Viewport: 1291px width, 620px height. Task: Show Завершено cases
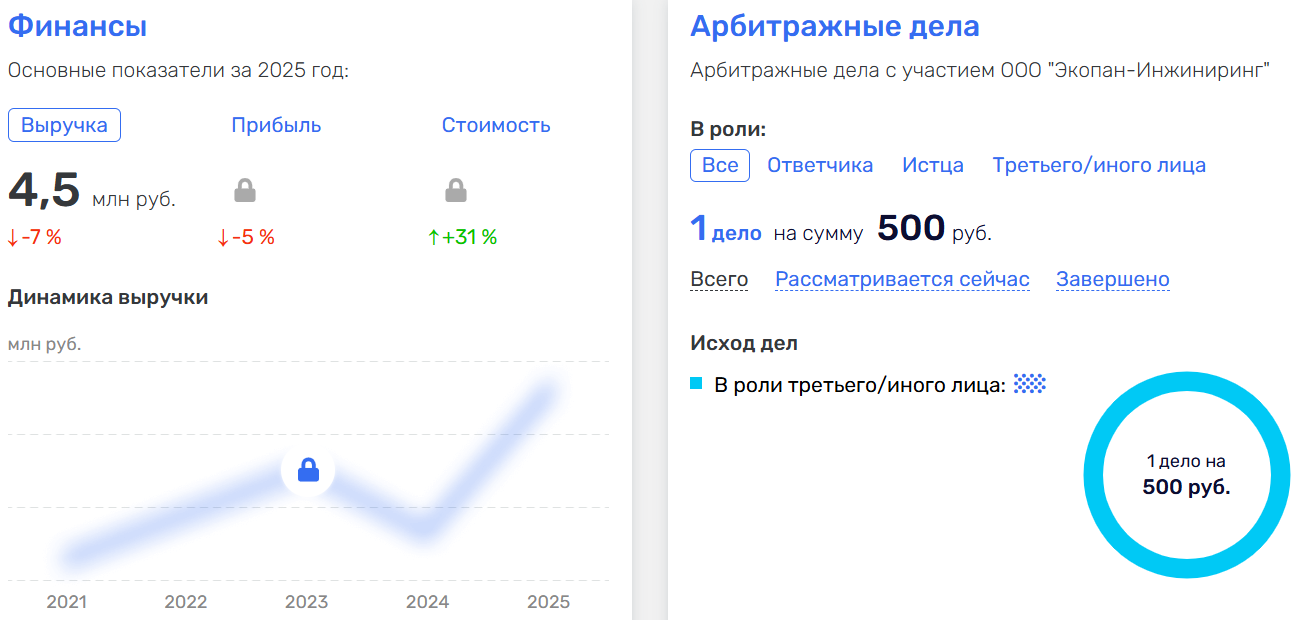[1113, 280]
